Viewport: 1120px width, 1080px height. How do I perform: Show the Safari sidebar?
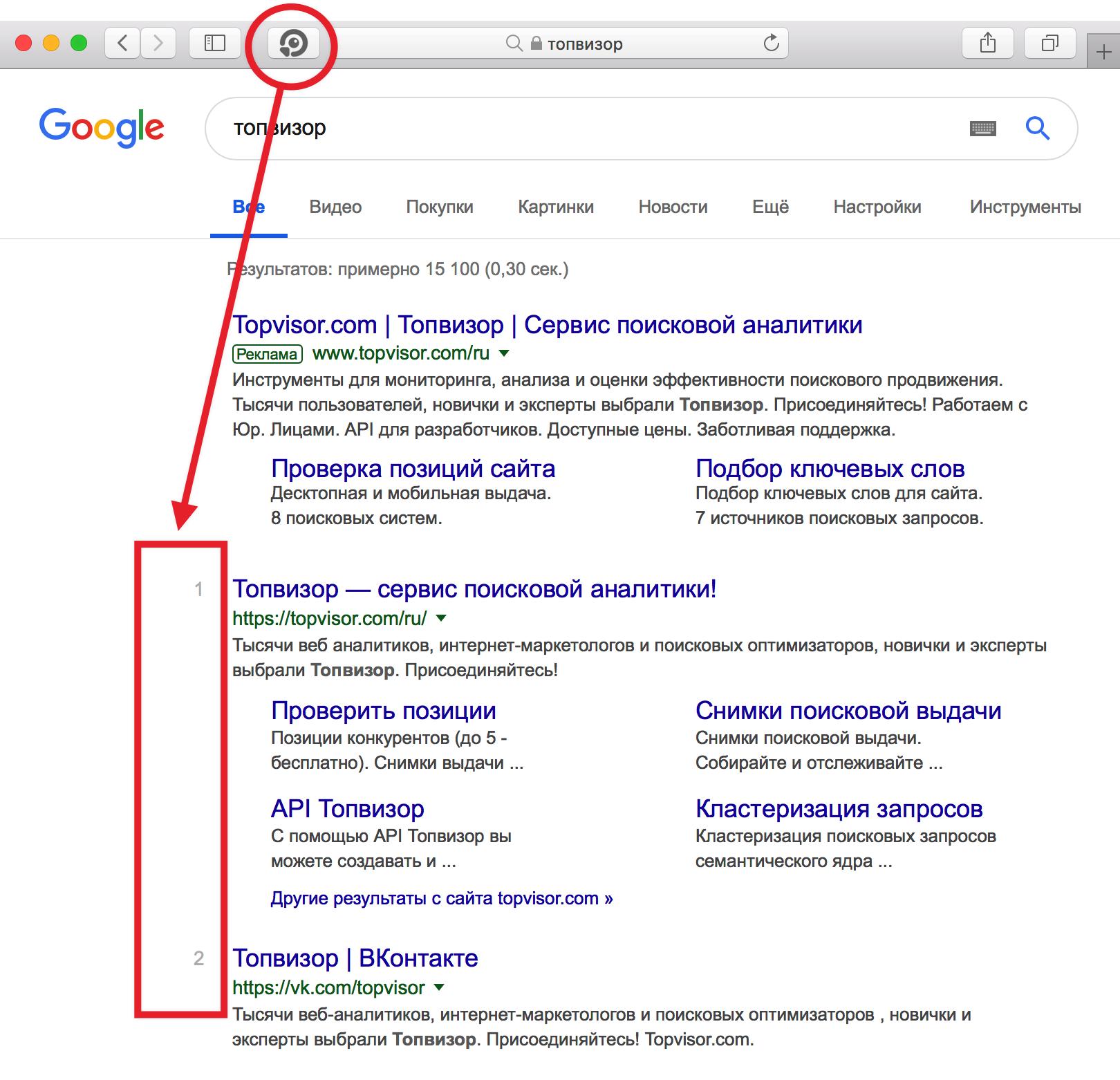(215, 44)
